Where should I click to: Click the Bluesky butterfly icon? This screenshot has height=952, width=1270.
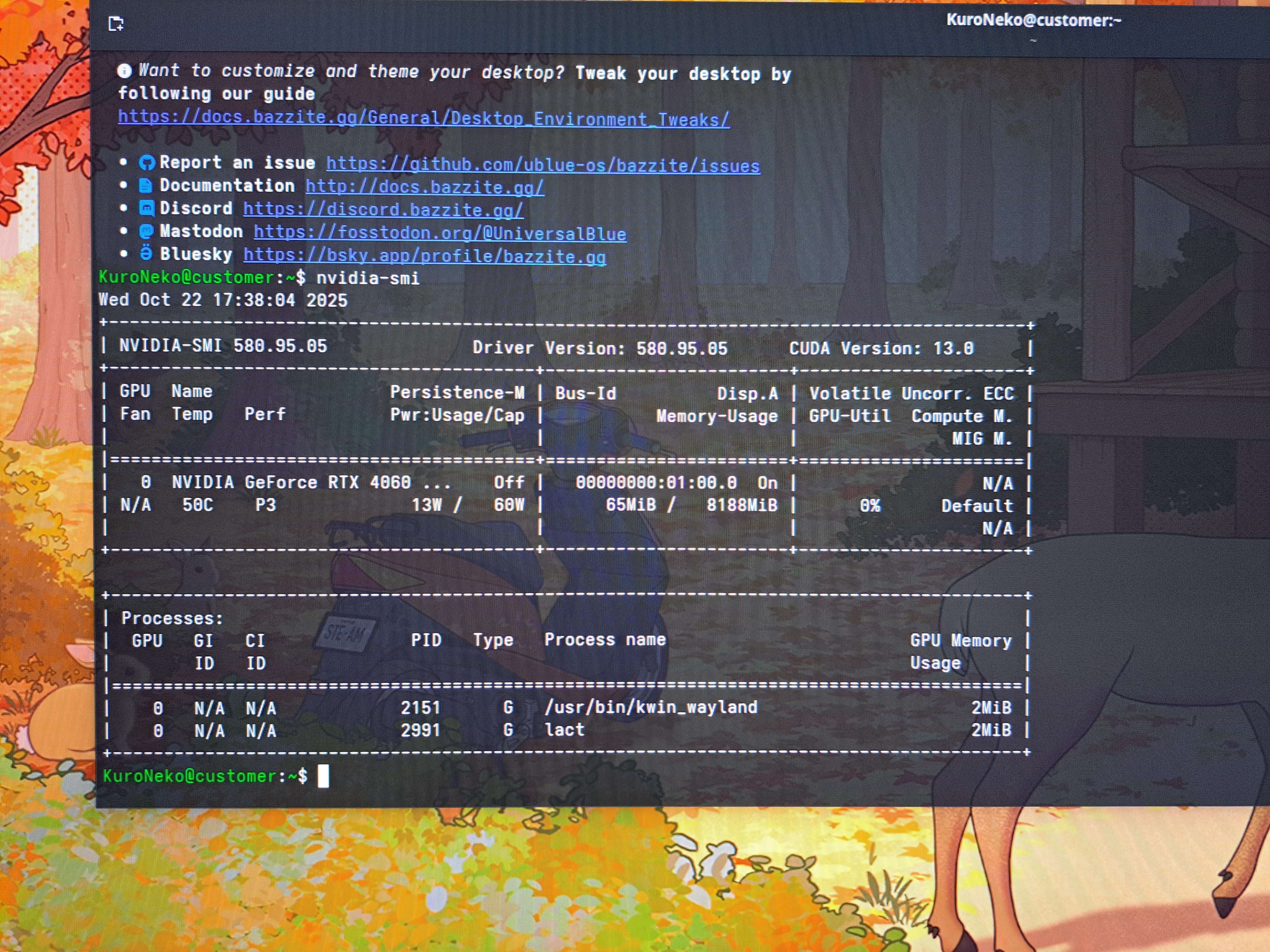click(x=147, y=254)
